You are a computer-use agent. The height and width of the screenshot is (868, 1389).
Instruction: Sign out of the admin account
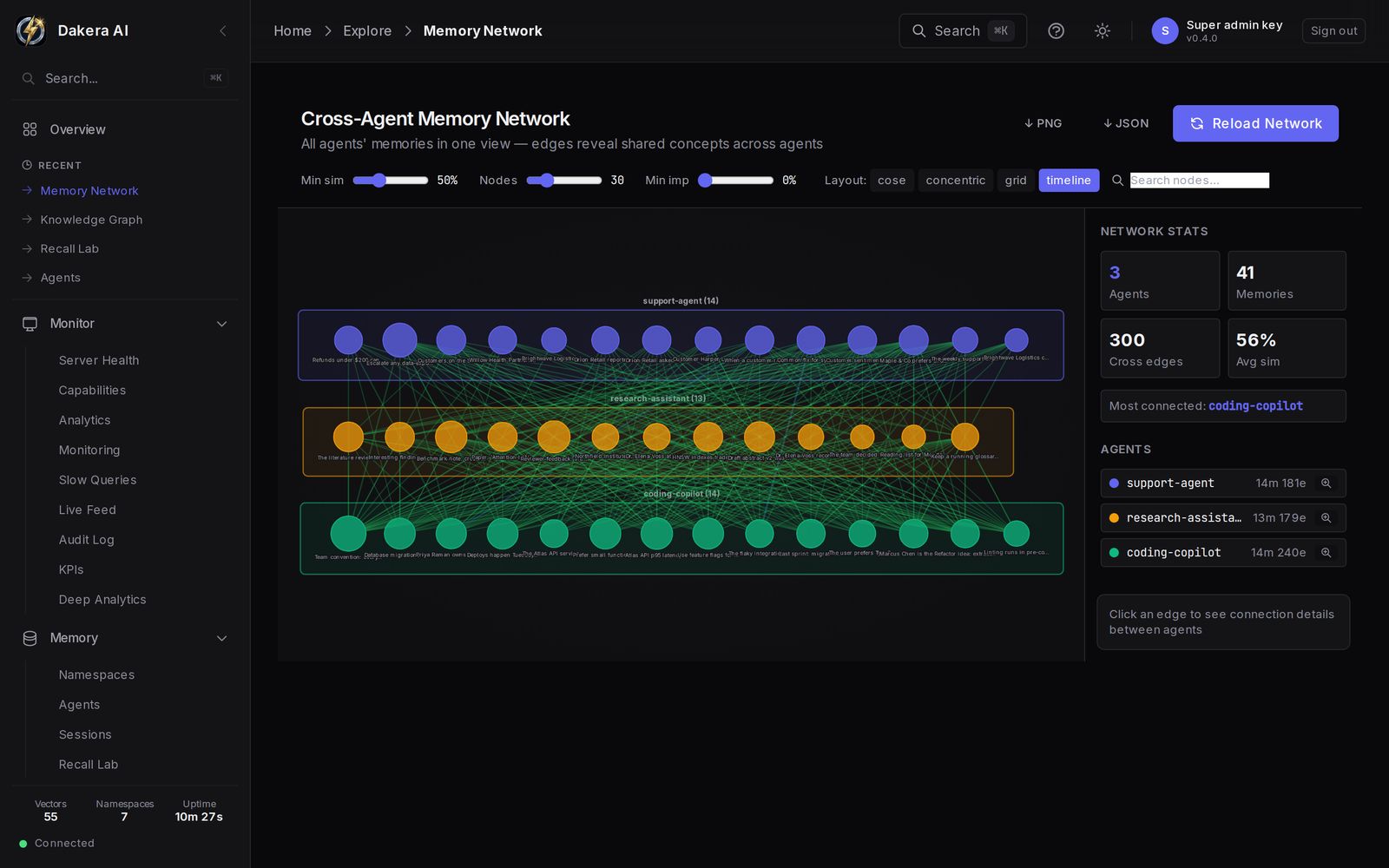pos(1333,30)
